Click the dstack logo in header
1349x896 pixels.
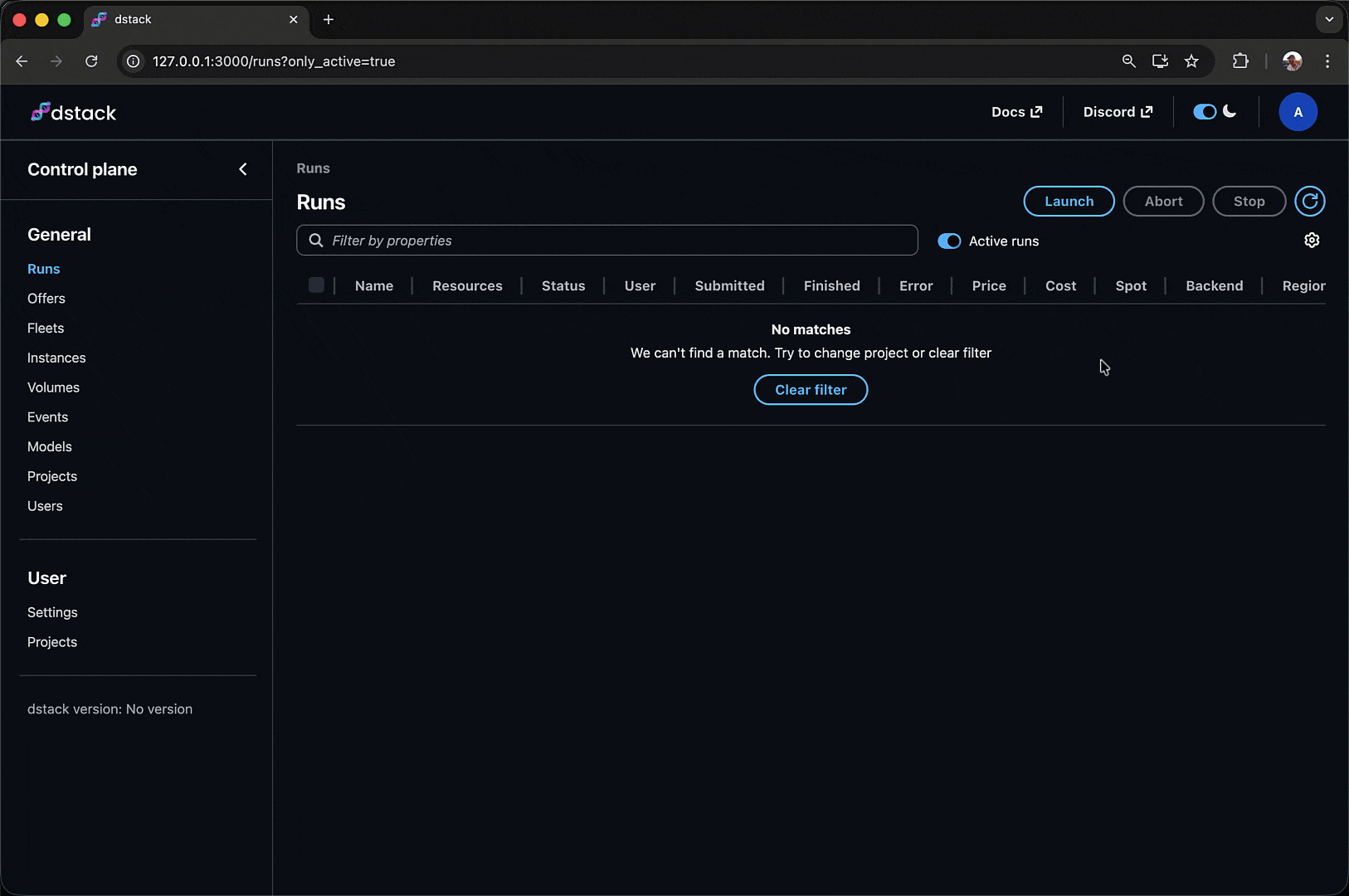(74, 113)
